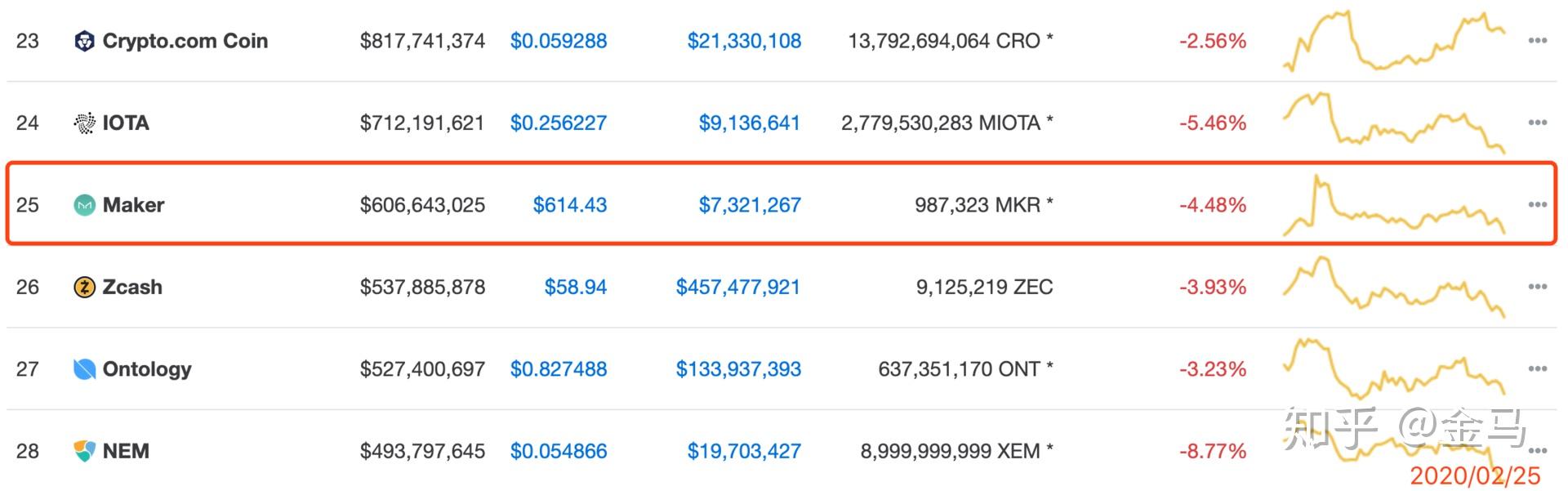Viewport: 1568px width, 491px height.
Task: Open Maker price link $614.43
Action: (570, 205)
